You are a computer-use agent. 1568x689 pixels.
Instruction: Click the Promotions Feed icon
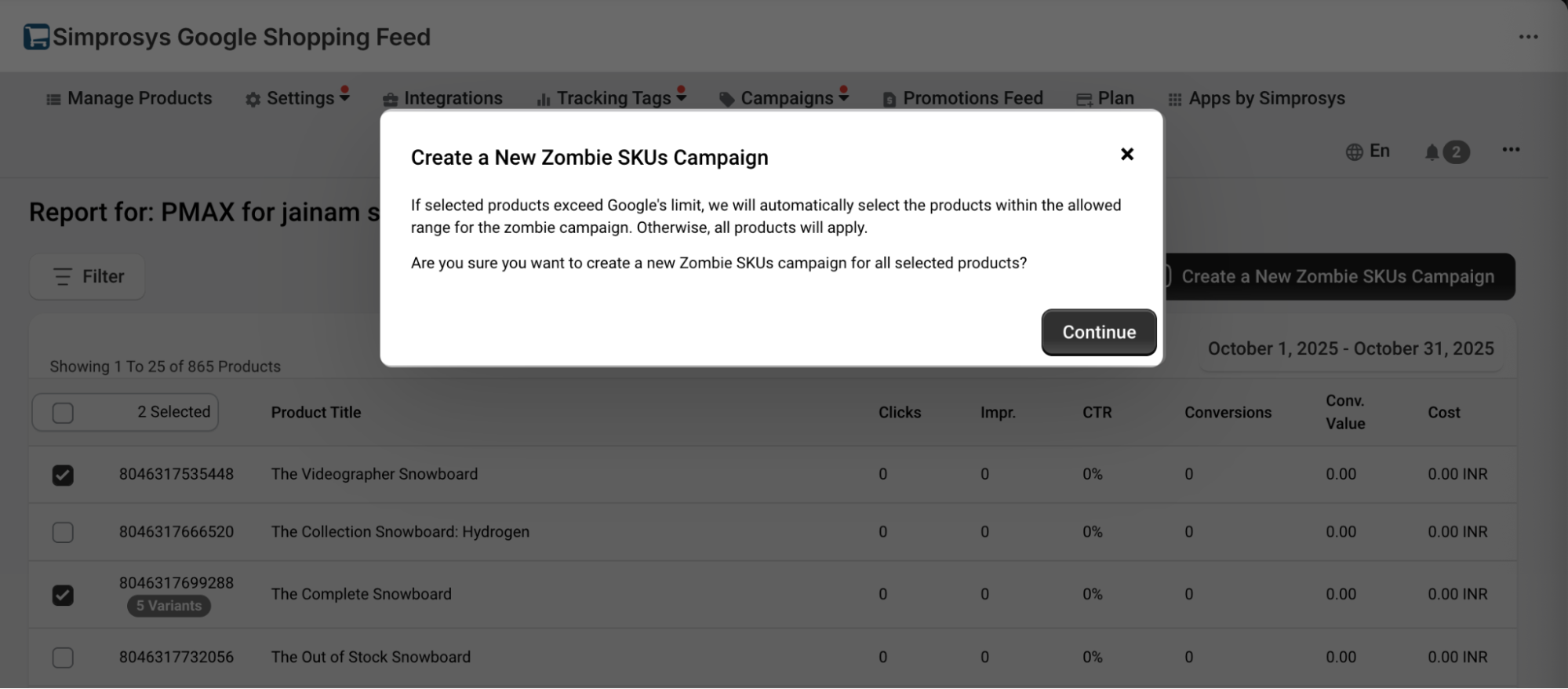point(890,100)
